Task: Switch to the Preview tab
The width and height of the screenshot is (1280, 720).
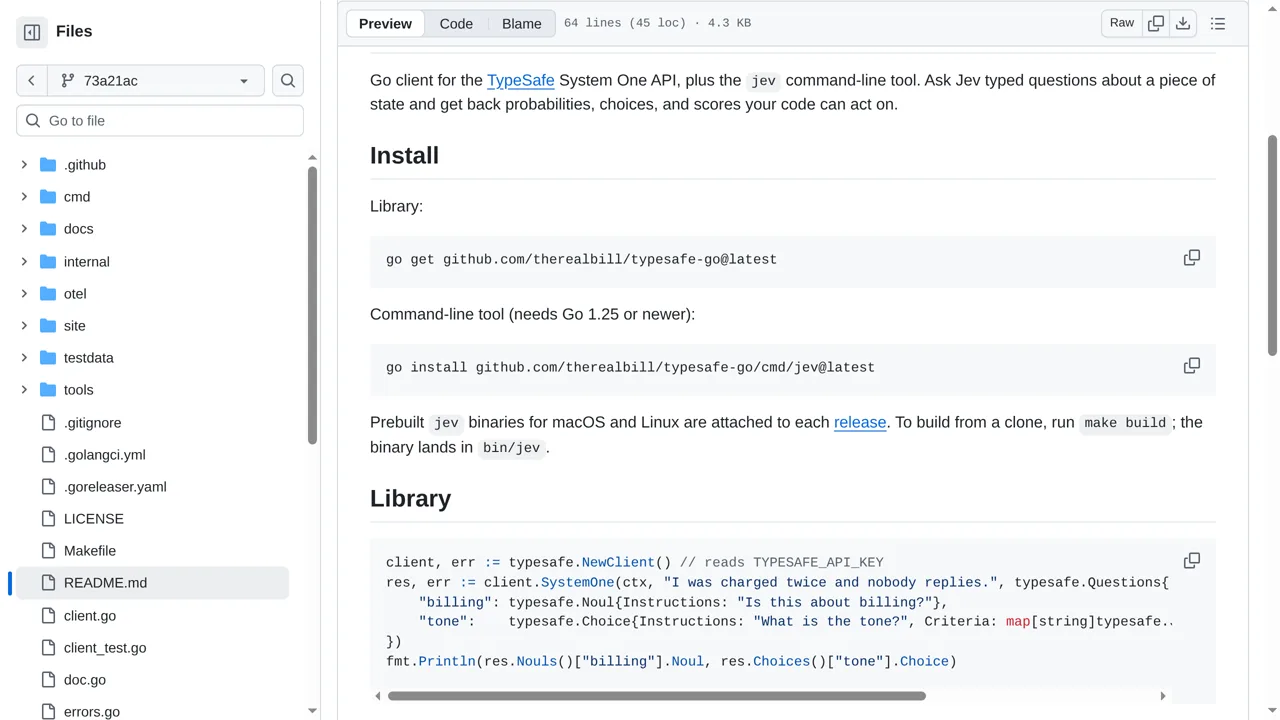Action: tap(385, 24)
